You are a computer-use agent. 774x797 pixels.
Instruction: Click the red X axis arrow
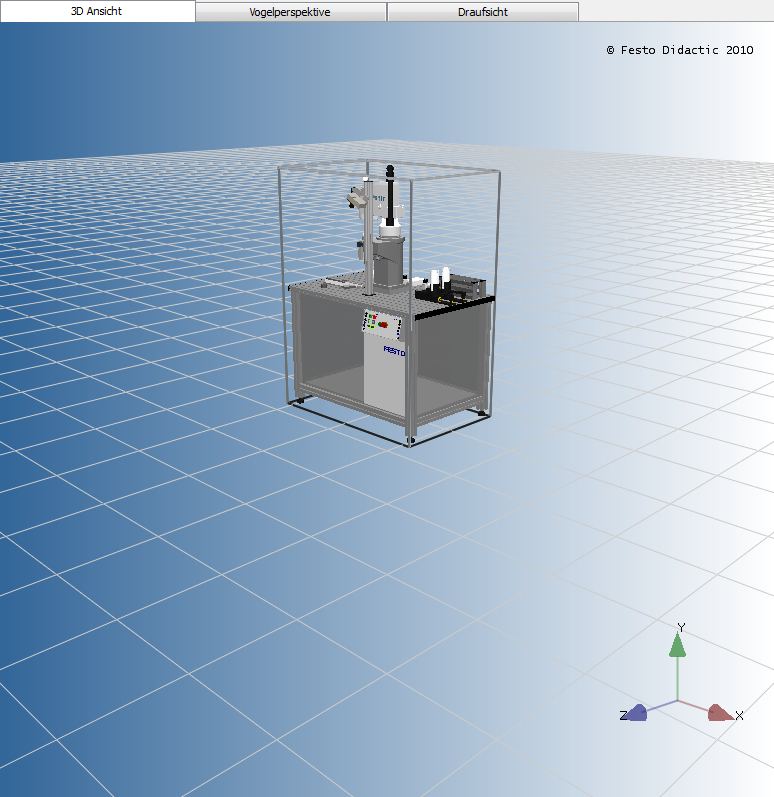pos(719,713)
